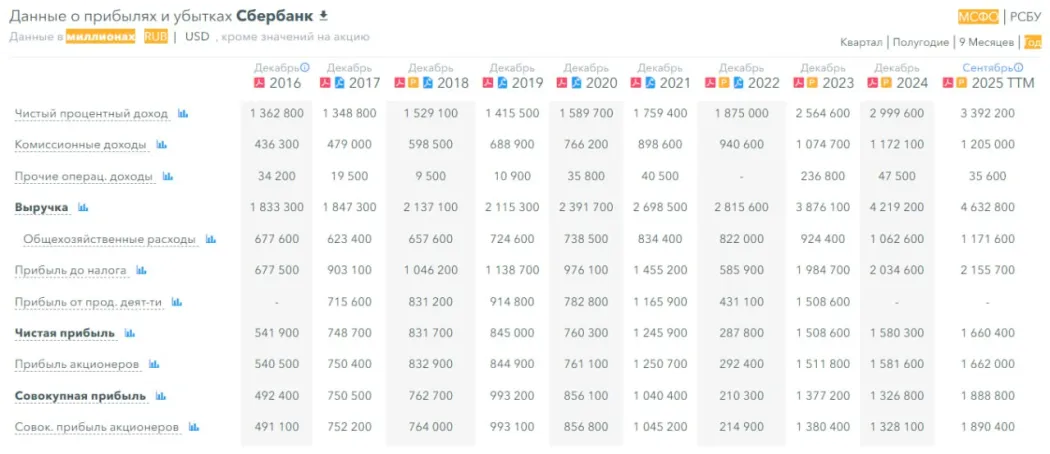Show chart for Чистый процентный доход
The height and width of the screenshot is (454, 1050).
[183, 114]
